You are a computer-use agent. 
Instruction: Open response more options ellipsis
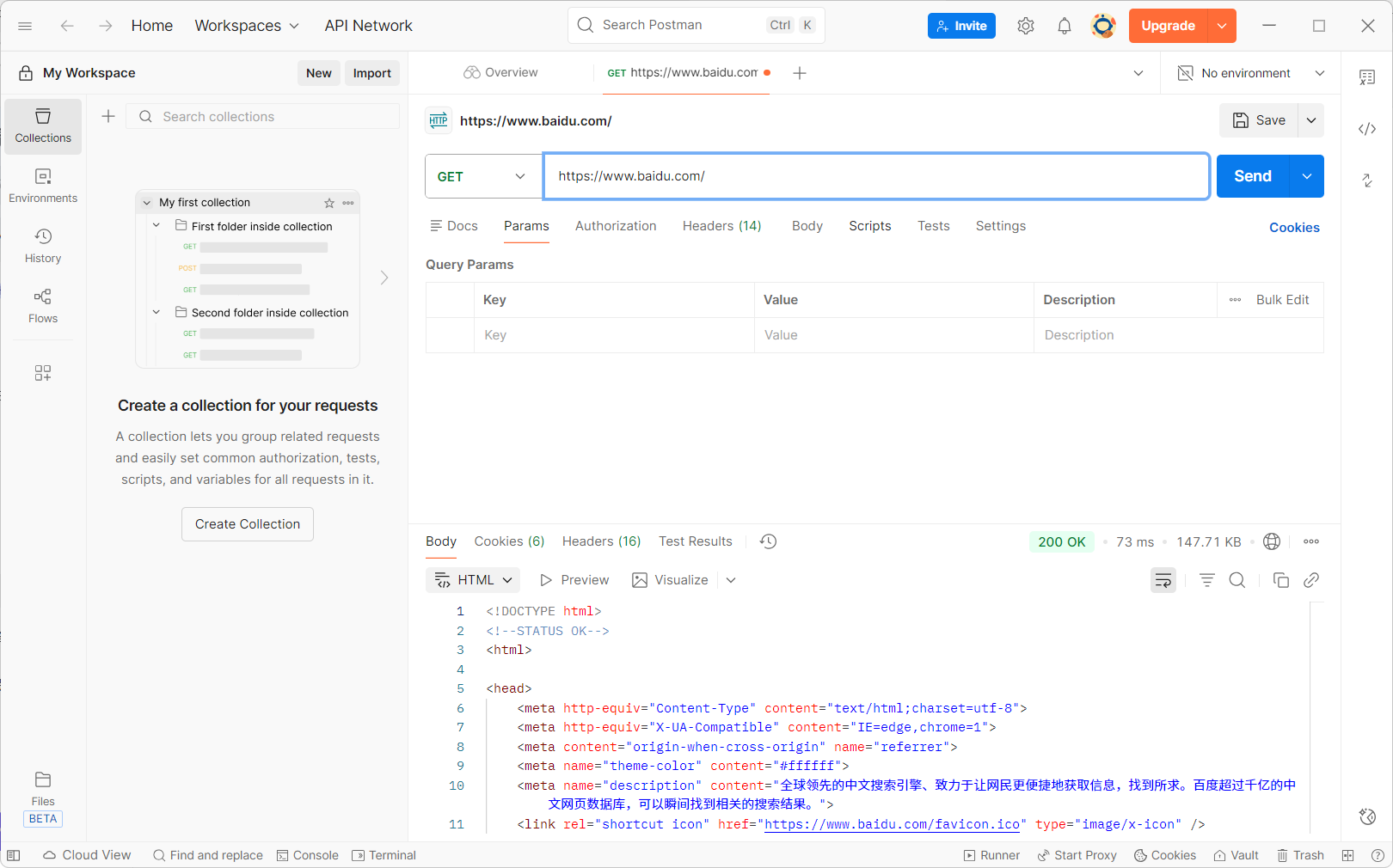pos(1311,541)
